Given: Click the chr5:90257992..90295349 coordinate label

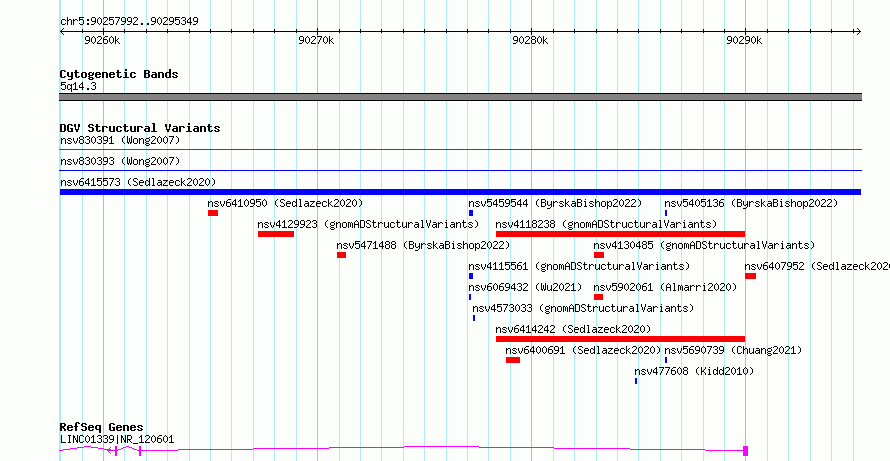Looking at the screenshot, I should pyautogui.click(x=129, y=22).
